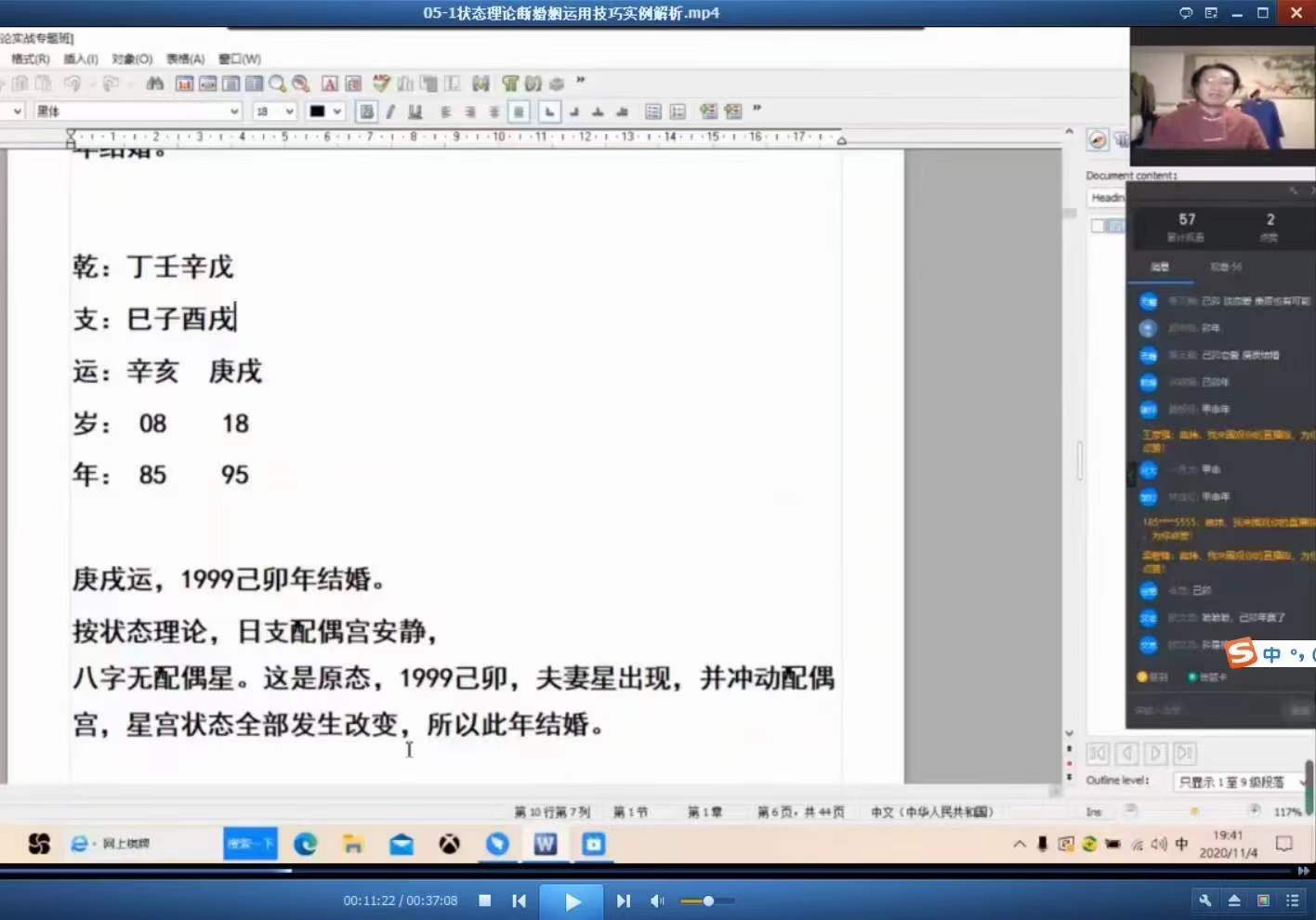Viewport: 1316px width, 920px height.
Task: Open the 格式(R) menu
Action: [30, 59]
